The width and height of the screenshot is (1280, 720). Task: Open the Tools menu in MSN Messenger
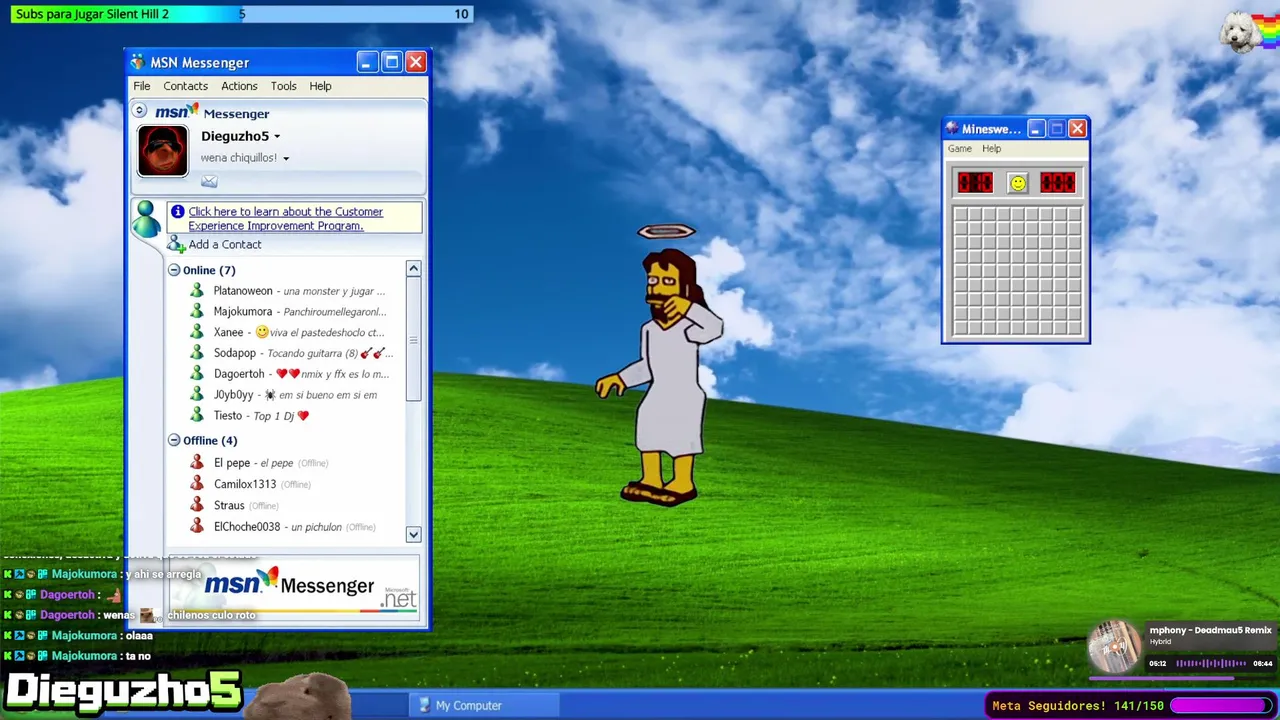(x=283, y=86)
